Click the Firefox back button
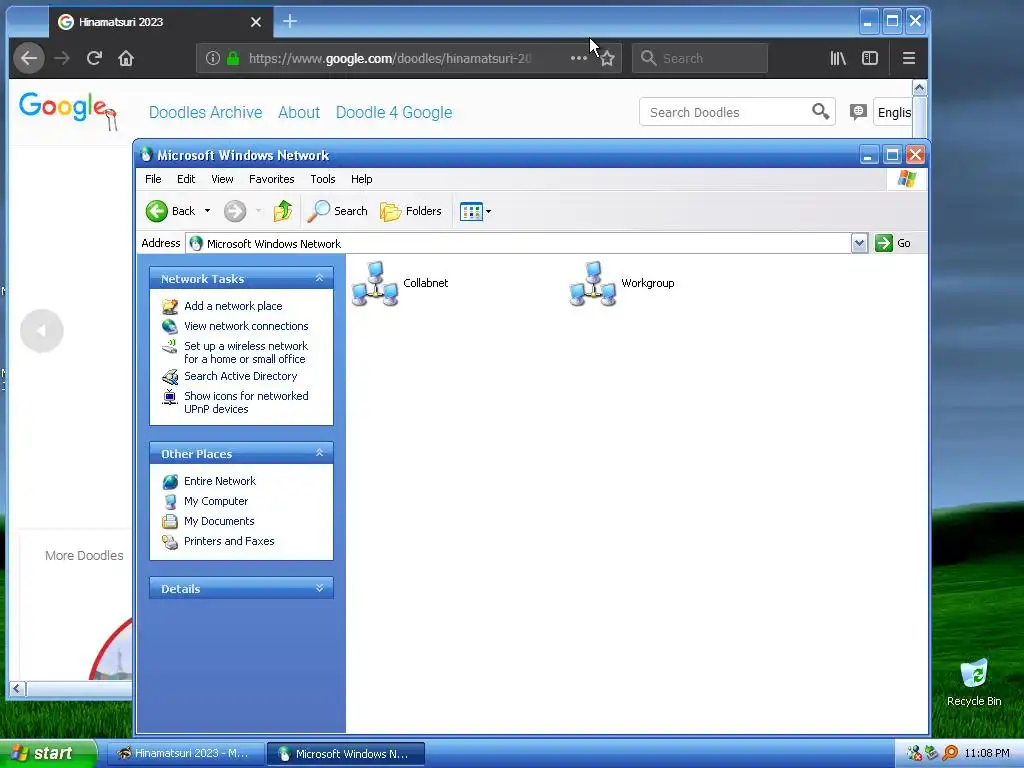The height and width of the screenshot is (768, 1024). coord(29,58)
